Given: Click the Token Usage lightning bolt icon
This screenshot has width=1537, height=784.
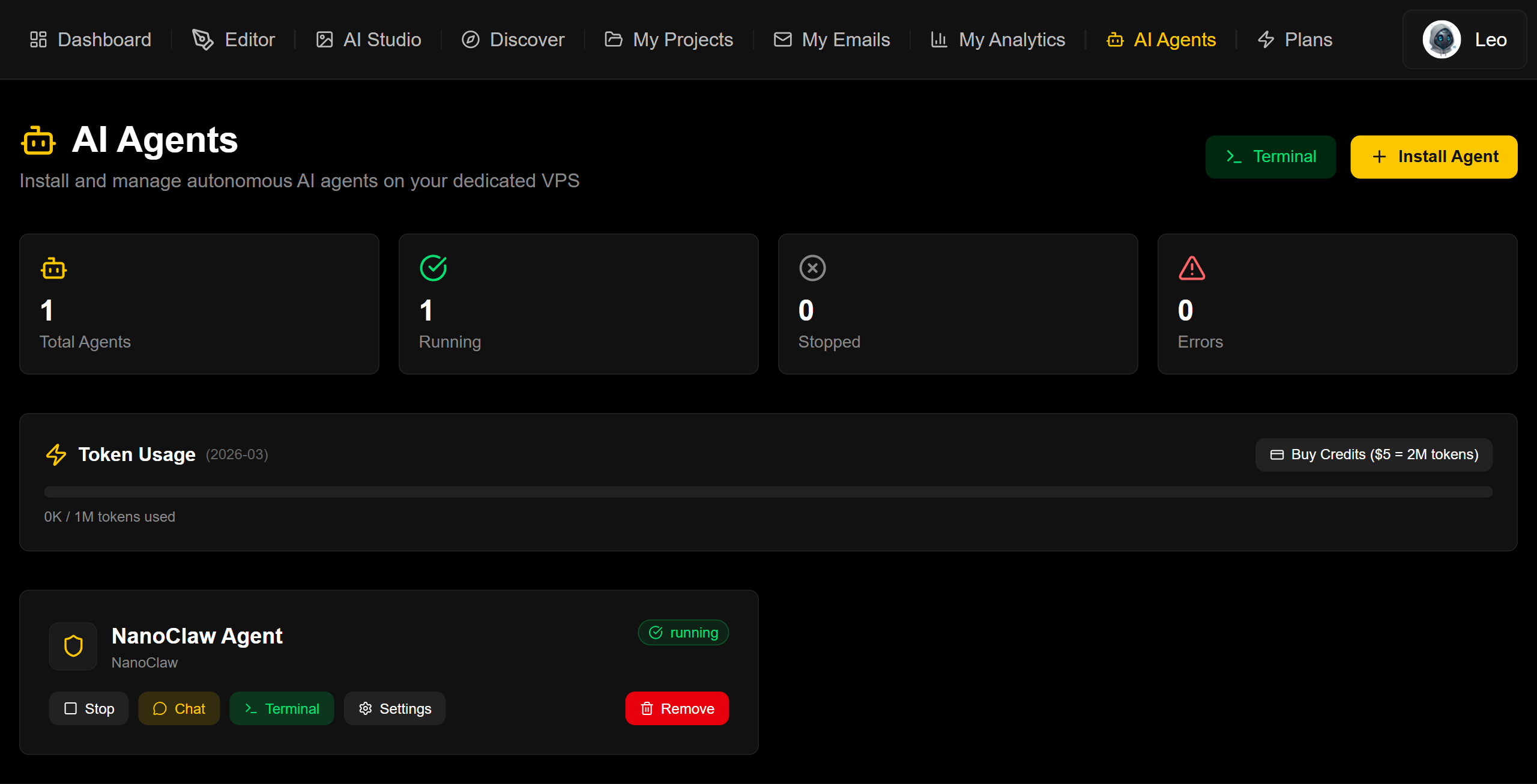Looking at the screenshot, I should pos(56,454).
